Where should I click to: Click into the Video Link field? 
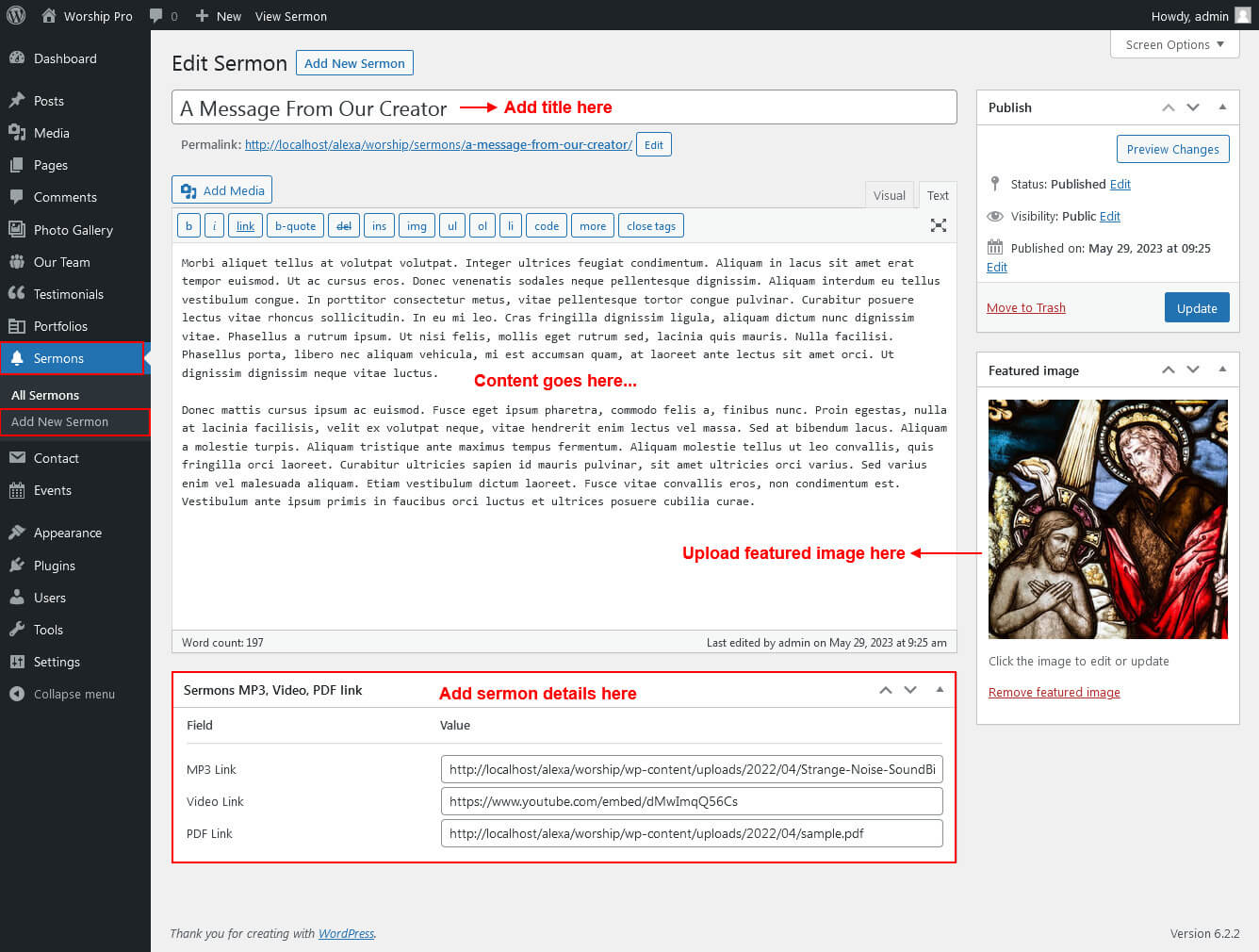tap(691, 801)
